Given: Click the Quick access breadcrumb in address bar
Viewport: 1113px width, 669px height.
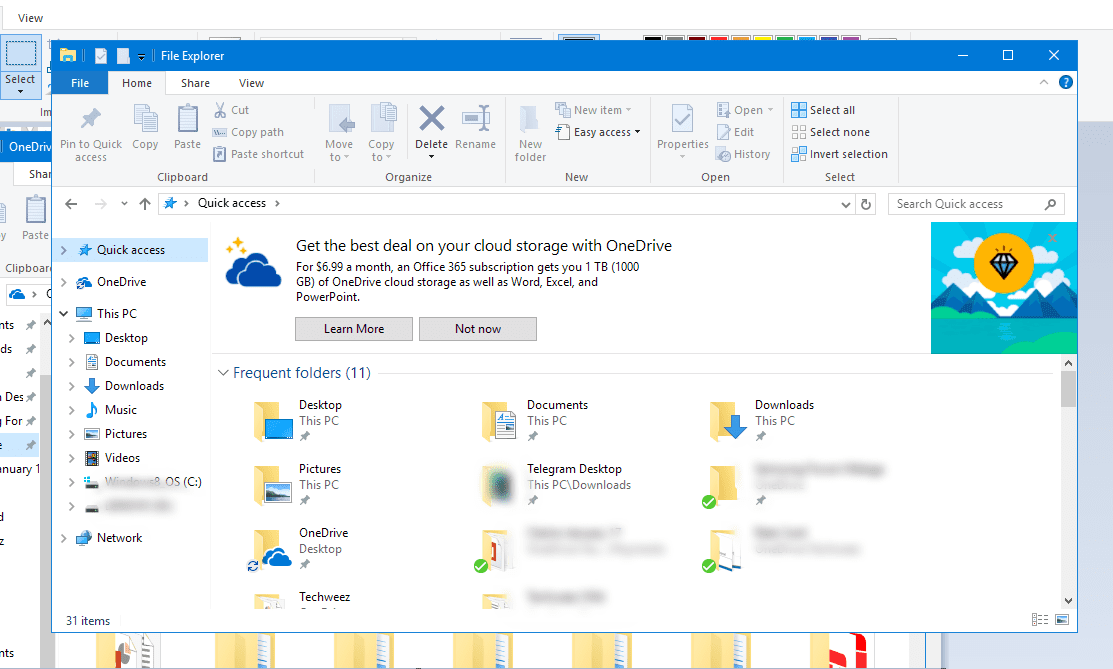Looking at the screenshot, I should (231, 203).
